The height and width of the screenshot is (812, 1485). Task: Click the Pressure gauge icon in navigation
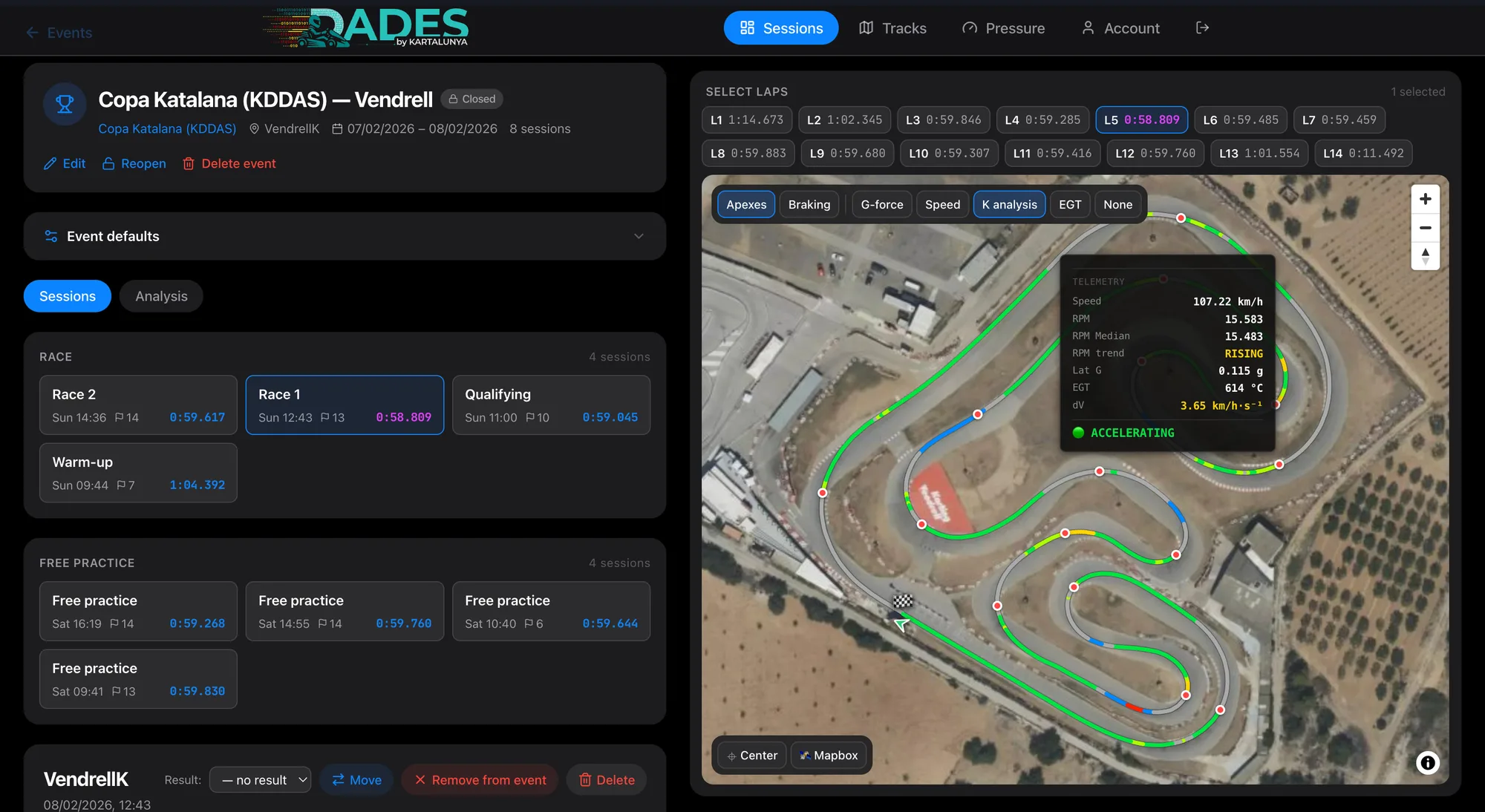[x=970, y=28]
